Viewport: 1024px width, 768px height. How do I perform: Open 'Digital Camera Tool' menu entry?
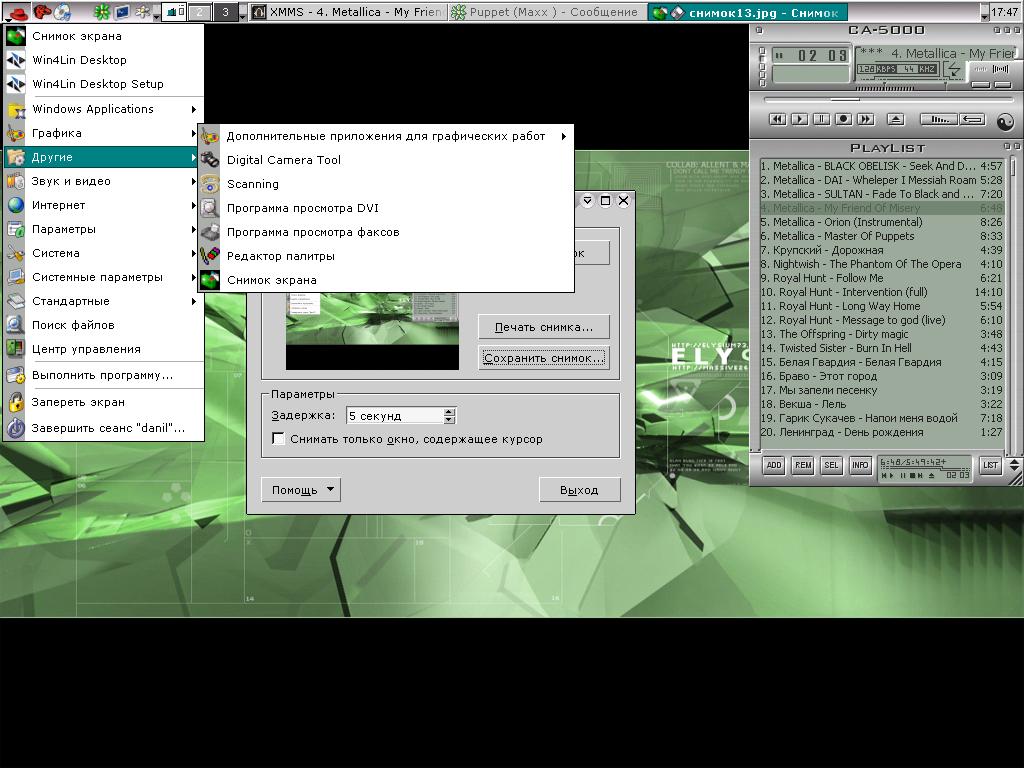(385, 160)
